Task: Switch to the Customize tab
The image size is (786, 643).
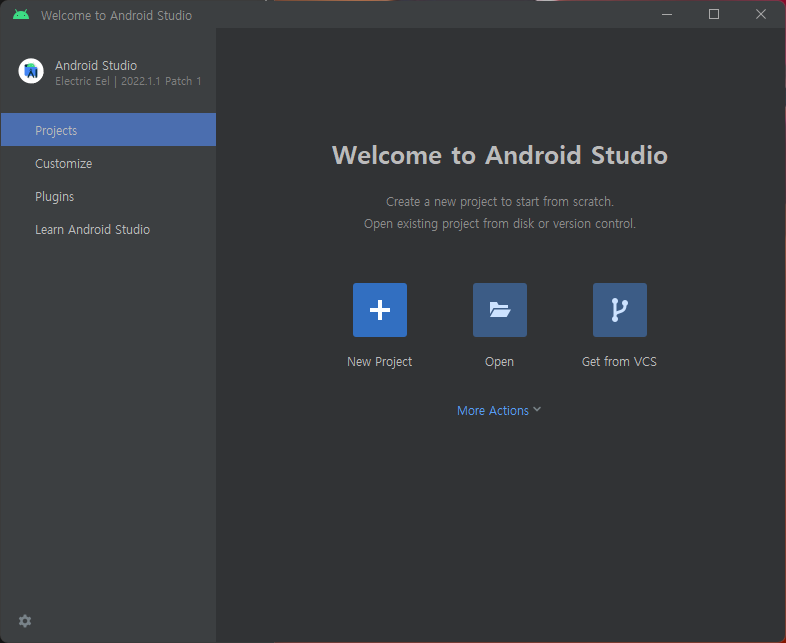Action: coord(108,163)
